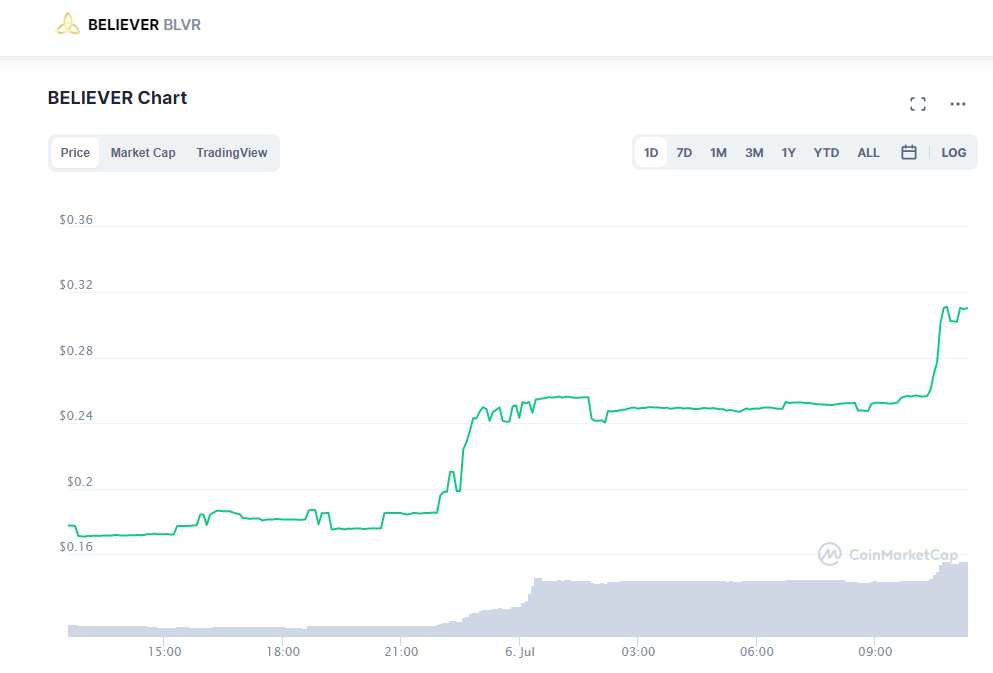Screen dimensions: 993x673
Task: Click the volume bars area below chart
Action: [518, 599]
